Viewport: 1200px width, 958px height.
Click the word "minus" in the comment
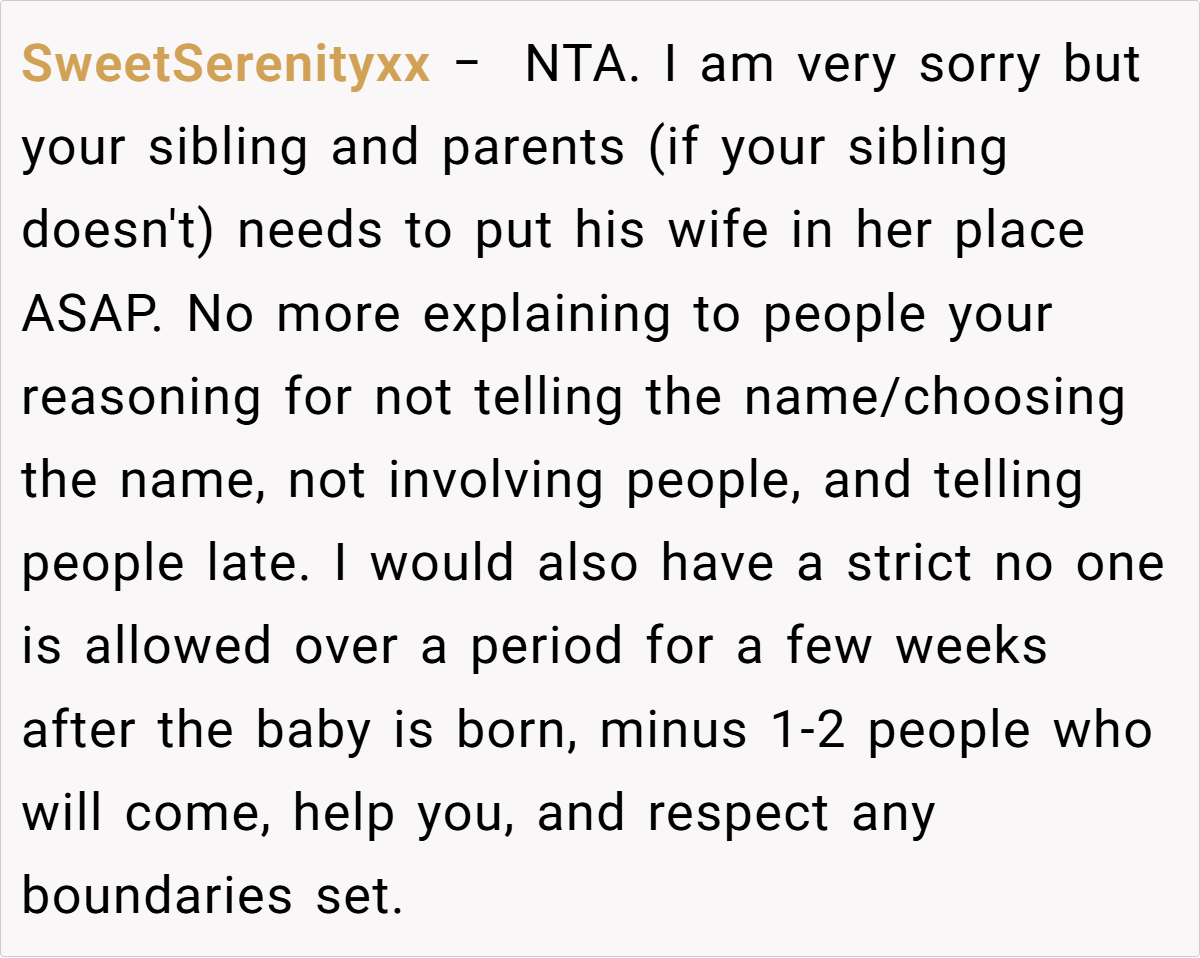coord(673,729)
